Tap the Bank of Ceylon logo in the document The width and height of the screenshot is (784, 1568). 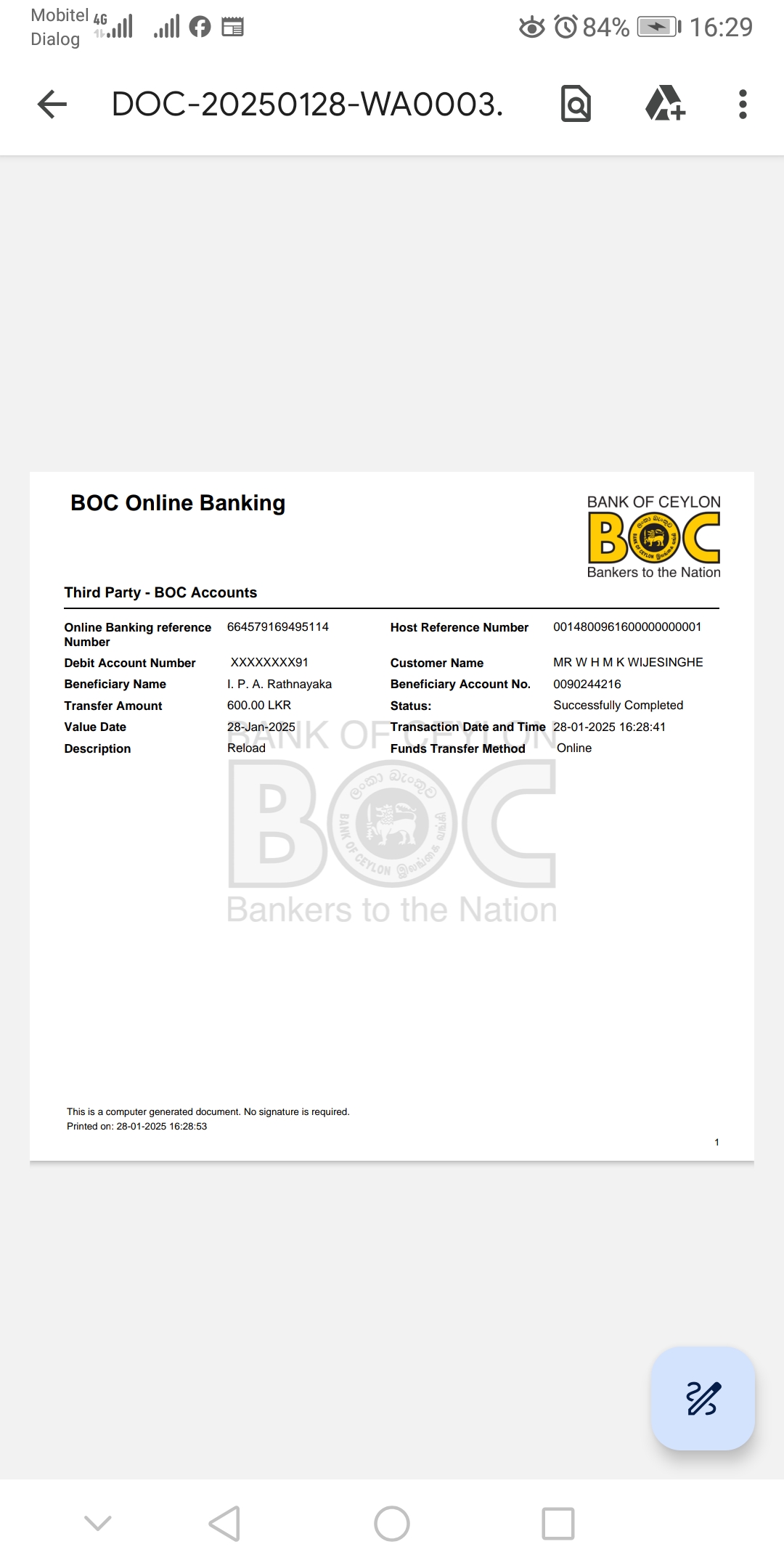(x=653, y=537)
